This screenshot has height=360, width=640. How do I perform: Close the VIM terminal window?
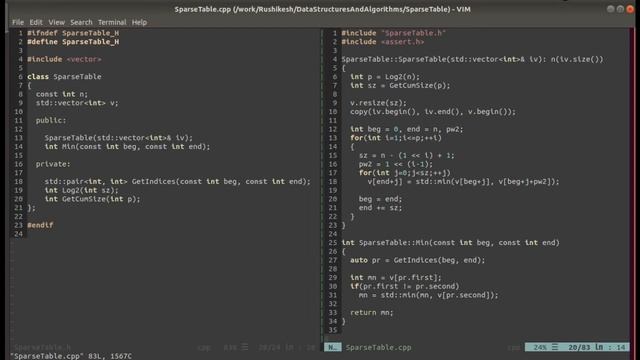click(630, 9)
